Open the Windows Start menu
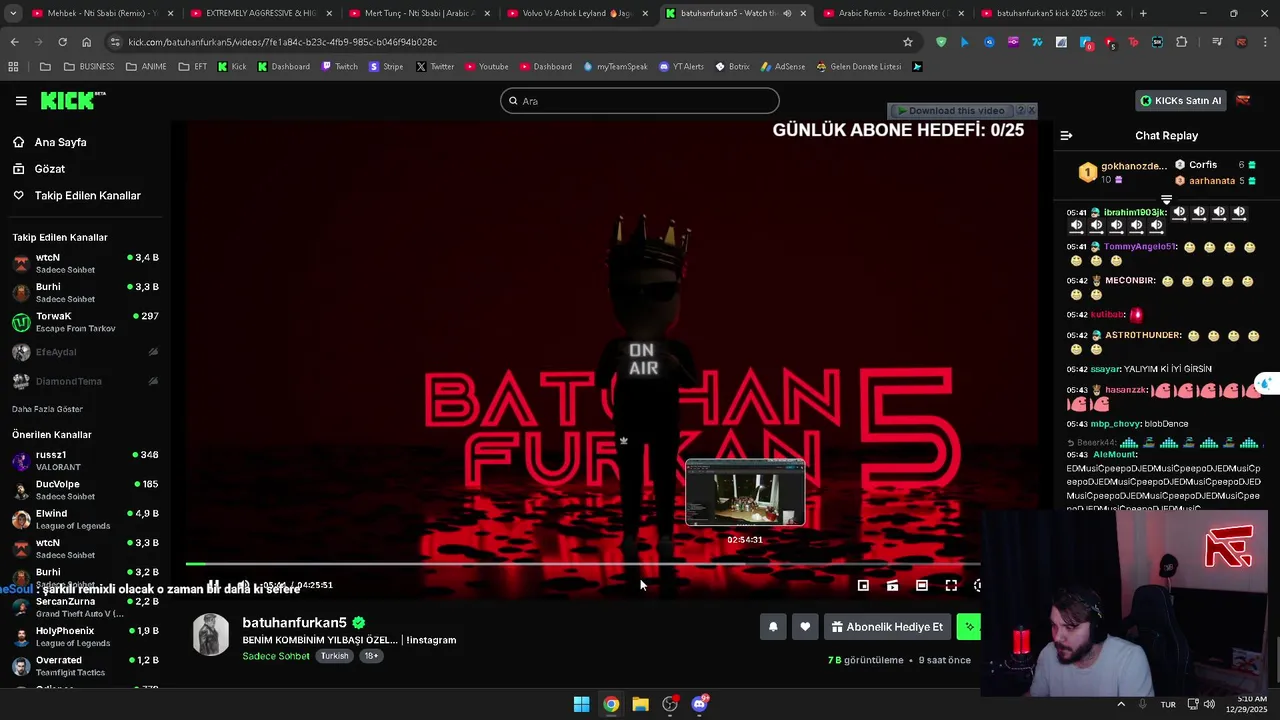Screen dimensions: 1280x720 click(581, 704)
